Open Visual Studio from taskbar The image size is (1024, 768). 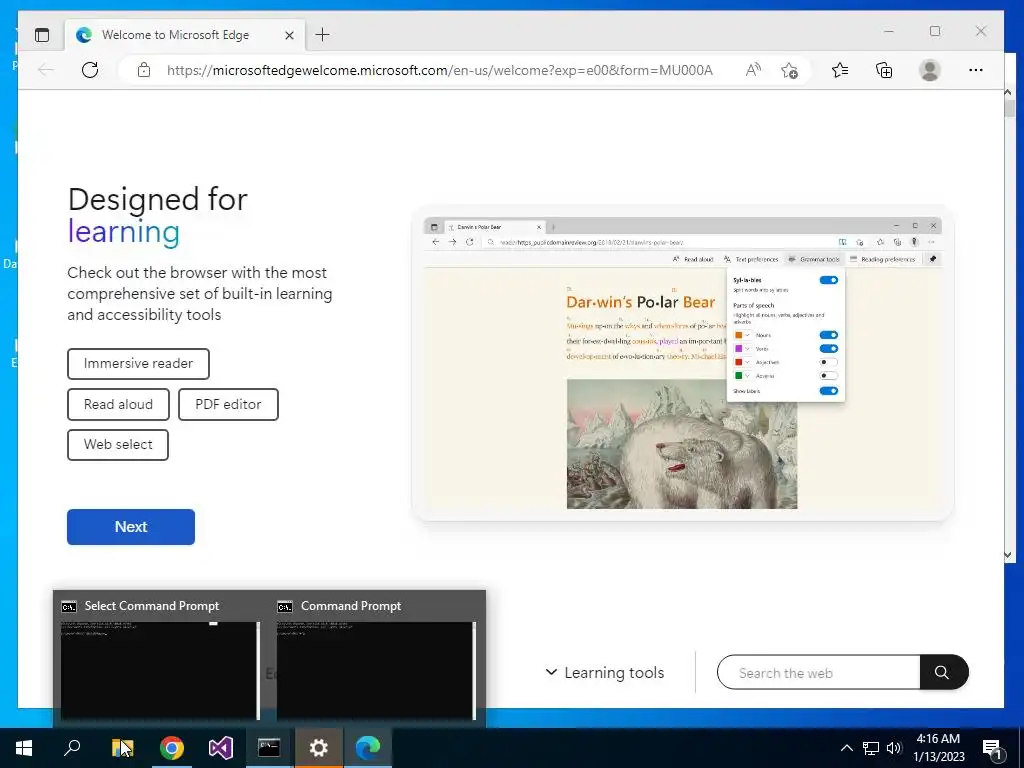(x=220, y=748)
